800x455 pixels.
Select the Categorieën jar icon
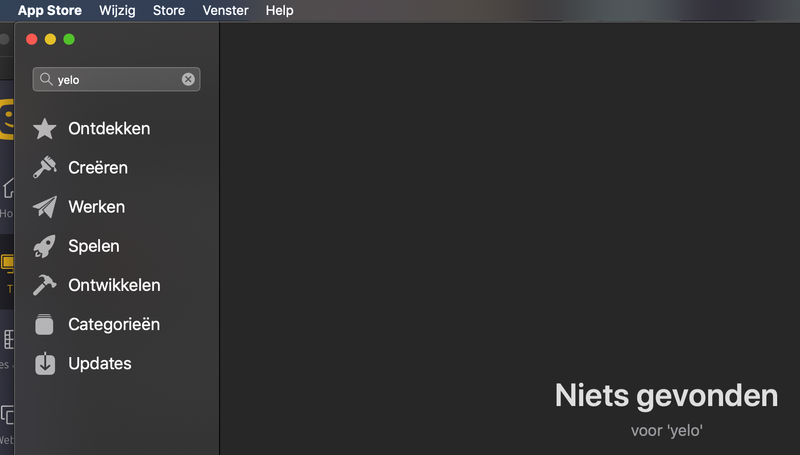[44, 324]
